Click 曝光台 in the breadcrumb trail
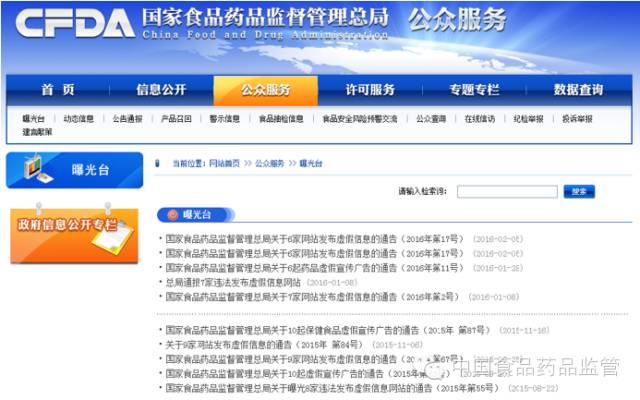This screenshot has height=400, width=640. tap(311, 163)
